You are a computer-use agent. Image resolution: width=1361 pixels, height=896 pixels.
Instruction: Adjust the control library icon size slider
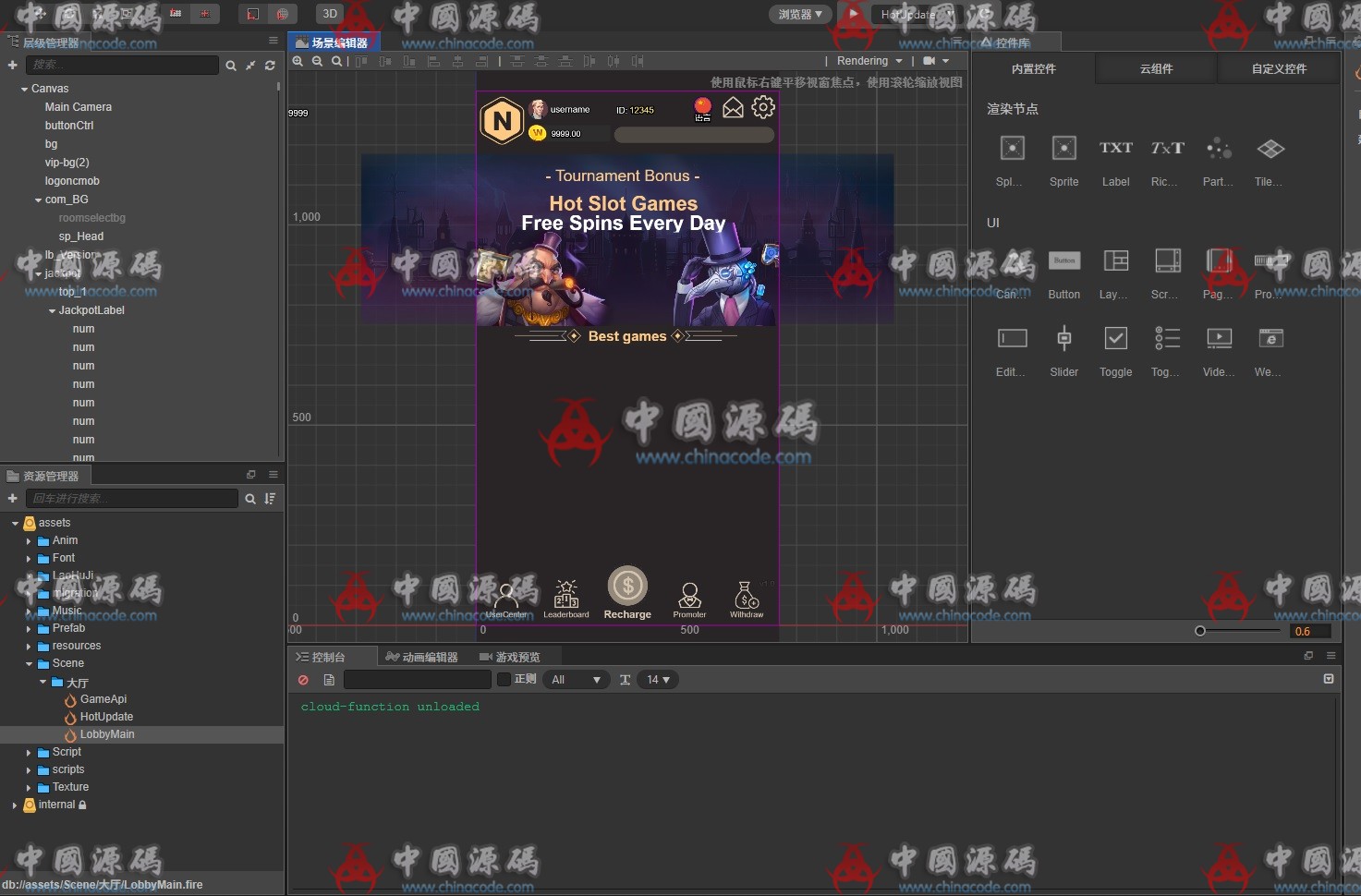(x=1200, y=631)
